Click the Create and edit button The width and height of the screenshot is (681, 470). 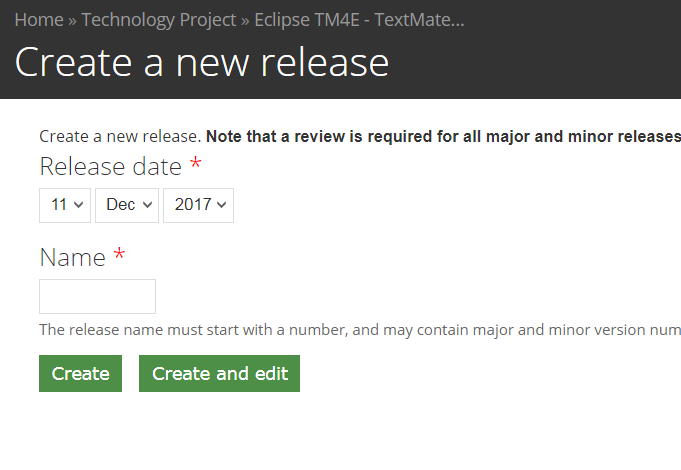[219, 374]
